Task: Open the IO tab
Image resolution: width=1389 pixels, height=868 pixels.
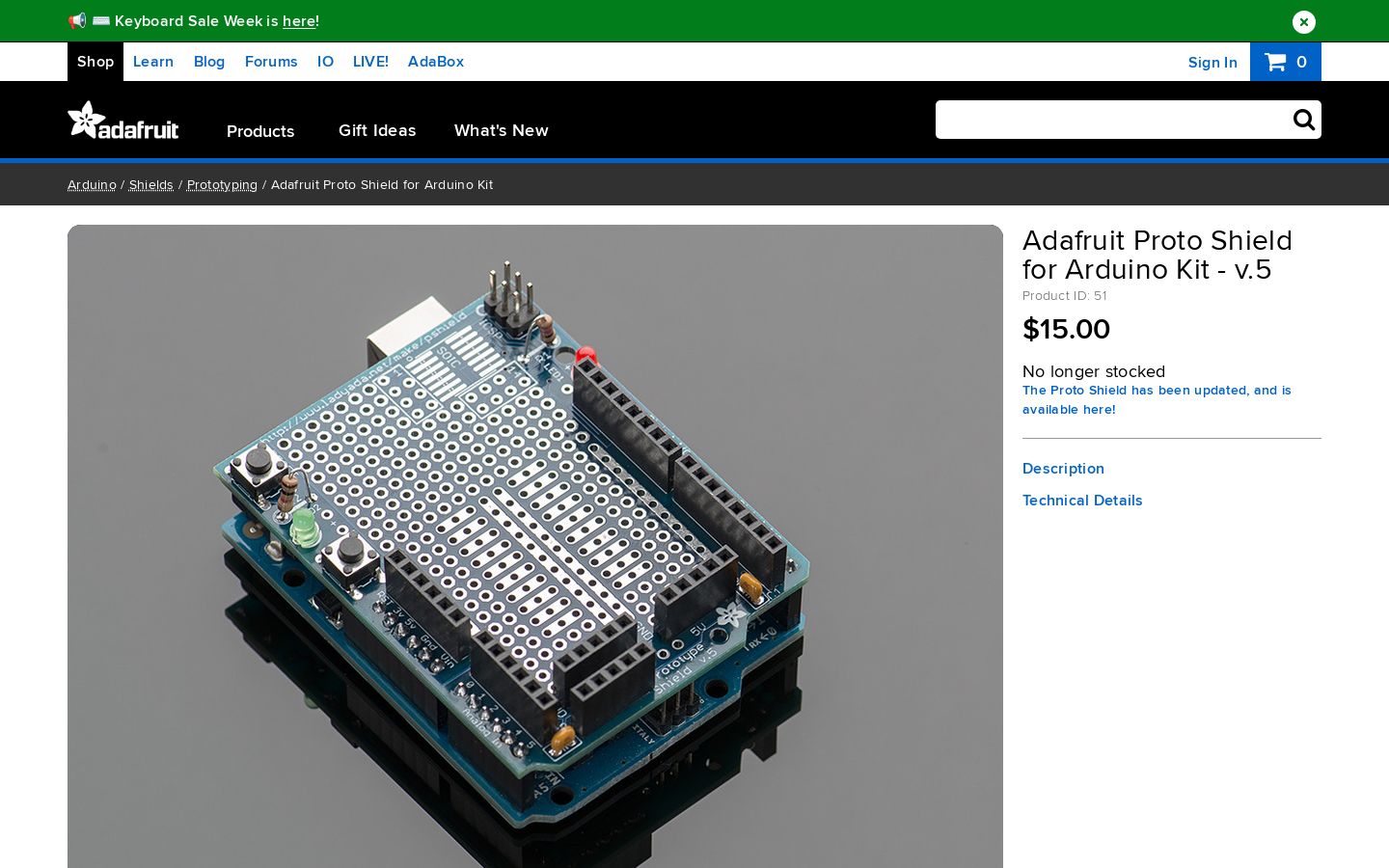Action: click(x=325, y=62)
